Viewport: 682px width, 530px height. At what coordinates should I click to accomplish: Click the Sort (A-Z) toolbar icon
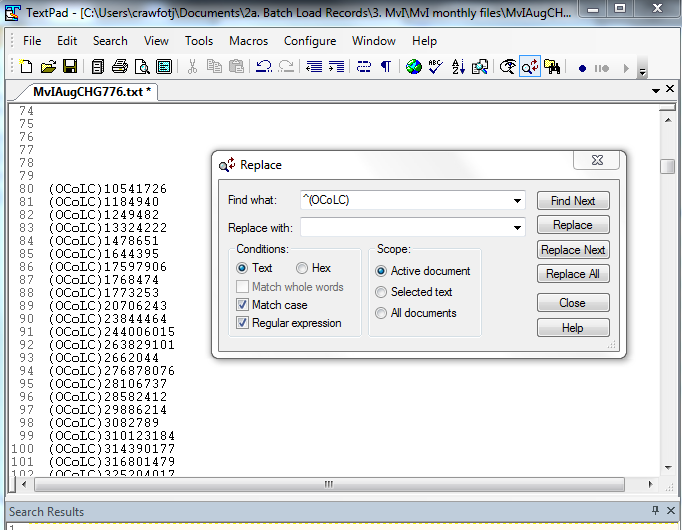point(458,67)
